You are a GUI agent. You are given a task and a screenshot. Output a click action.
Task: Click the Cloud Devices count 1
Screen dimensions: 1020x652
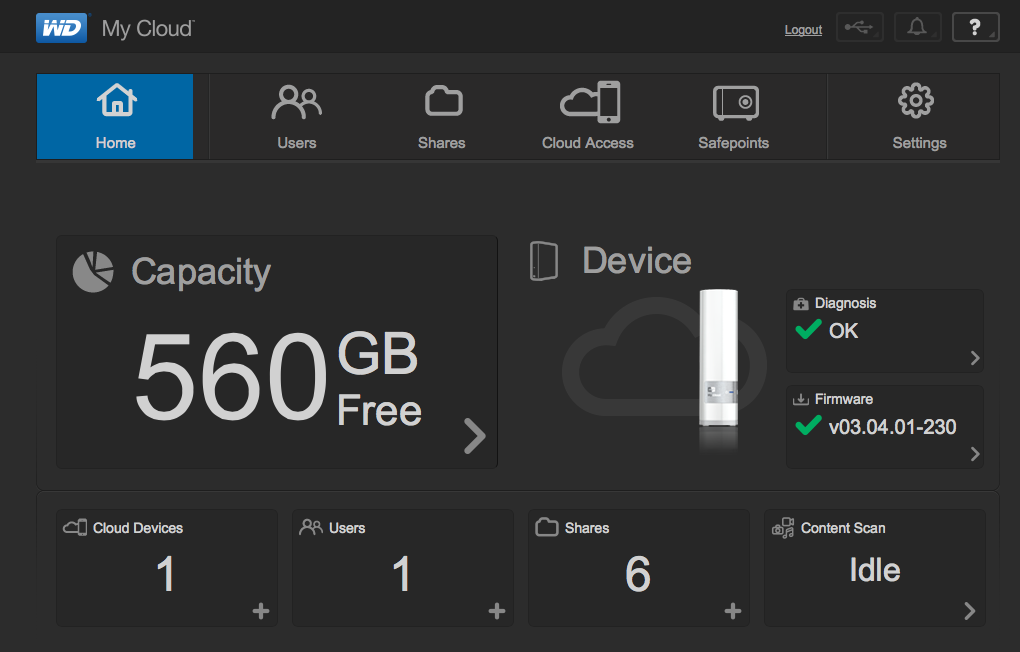(x=166, y=574)
